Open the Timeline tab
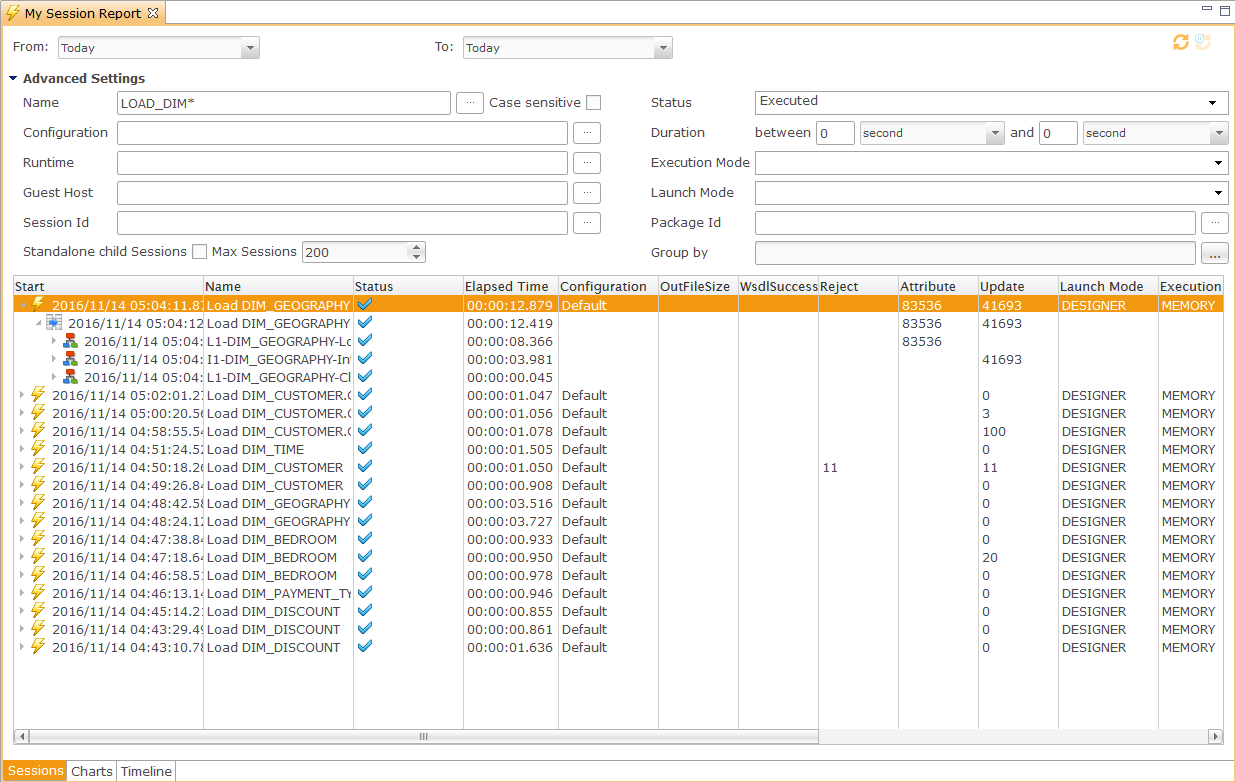The height and width of the screenshot is (782, 1235). [146, 771]
